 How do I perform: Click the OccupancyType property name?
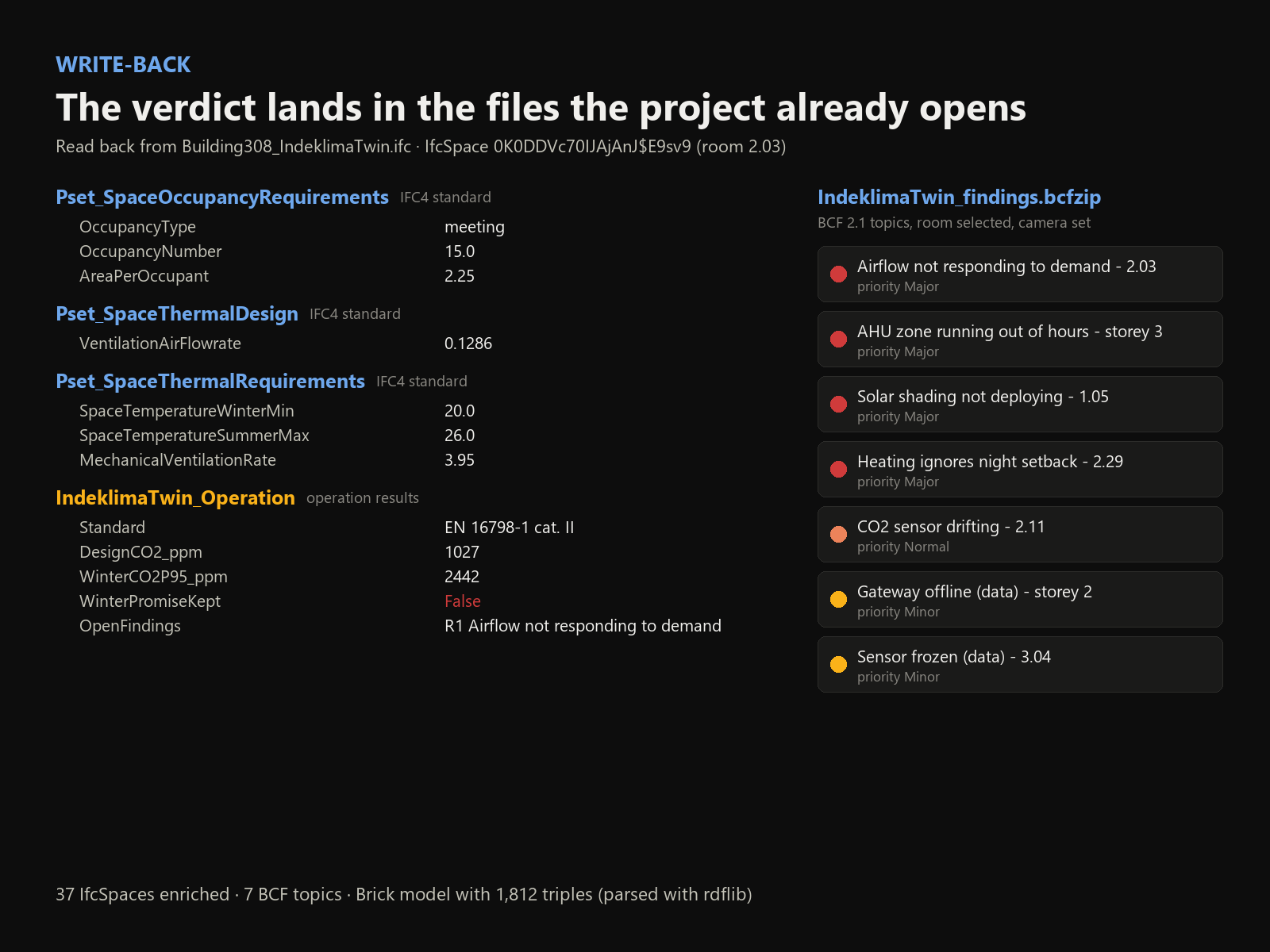(x=137, y=227)
